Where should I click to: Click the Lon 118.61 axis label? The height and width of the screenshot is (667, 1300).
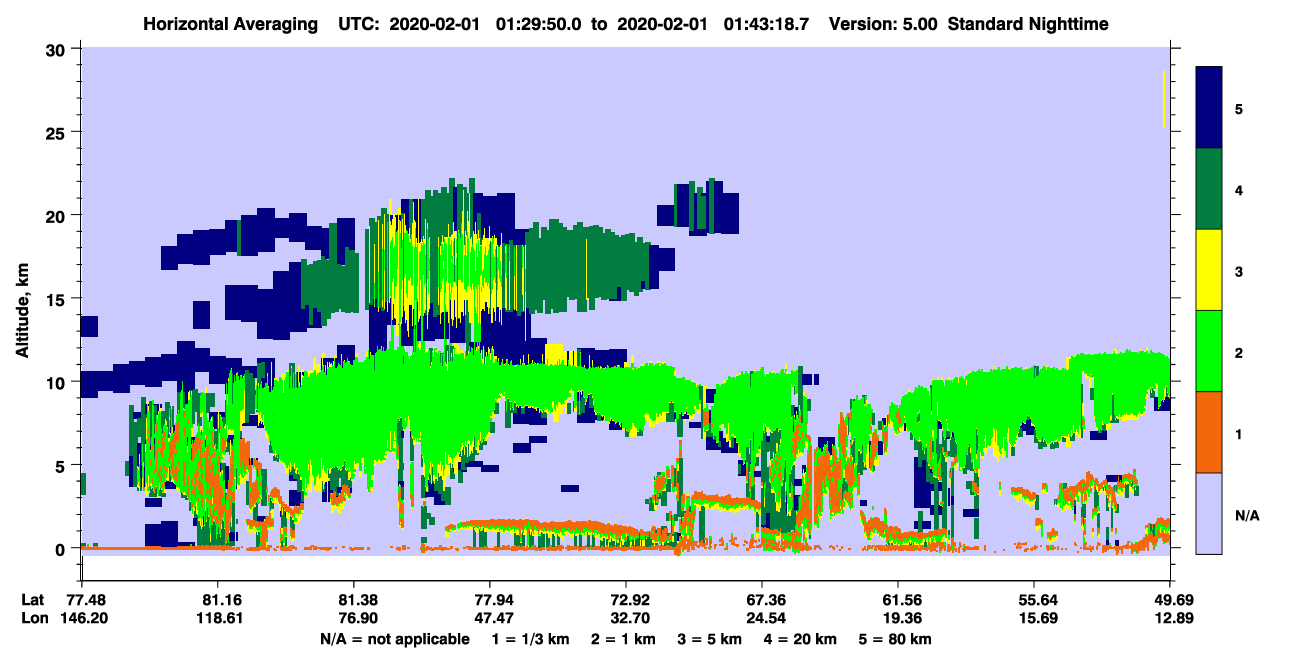coord(217,619)
